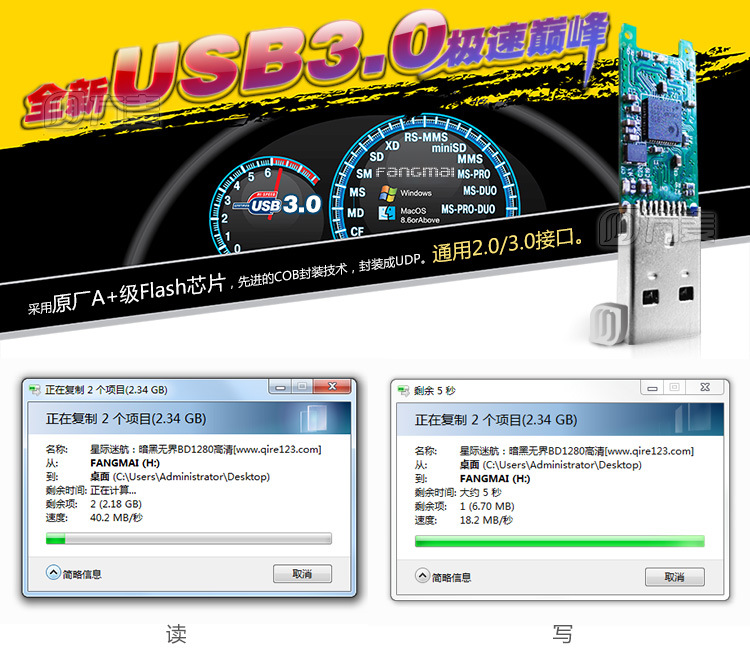Click the file folder animation icon in the left dialog
This screenshot has height=655, width=750.
(x=313, y=418)
